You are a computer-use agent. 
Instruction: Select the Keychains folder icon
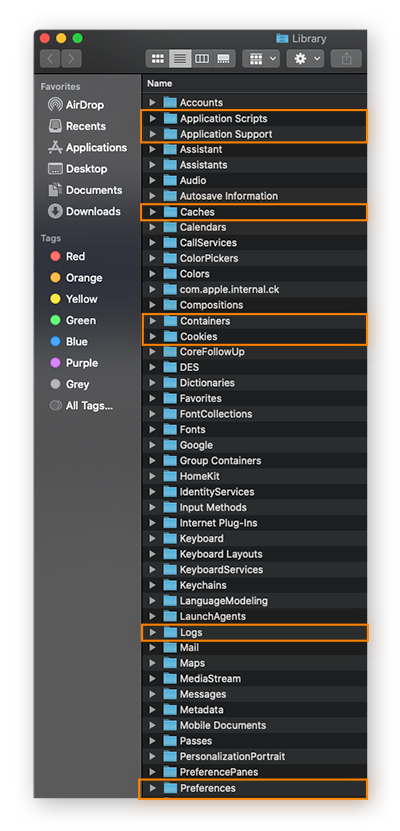pos(170,585)
